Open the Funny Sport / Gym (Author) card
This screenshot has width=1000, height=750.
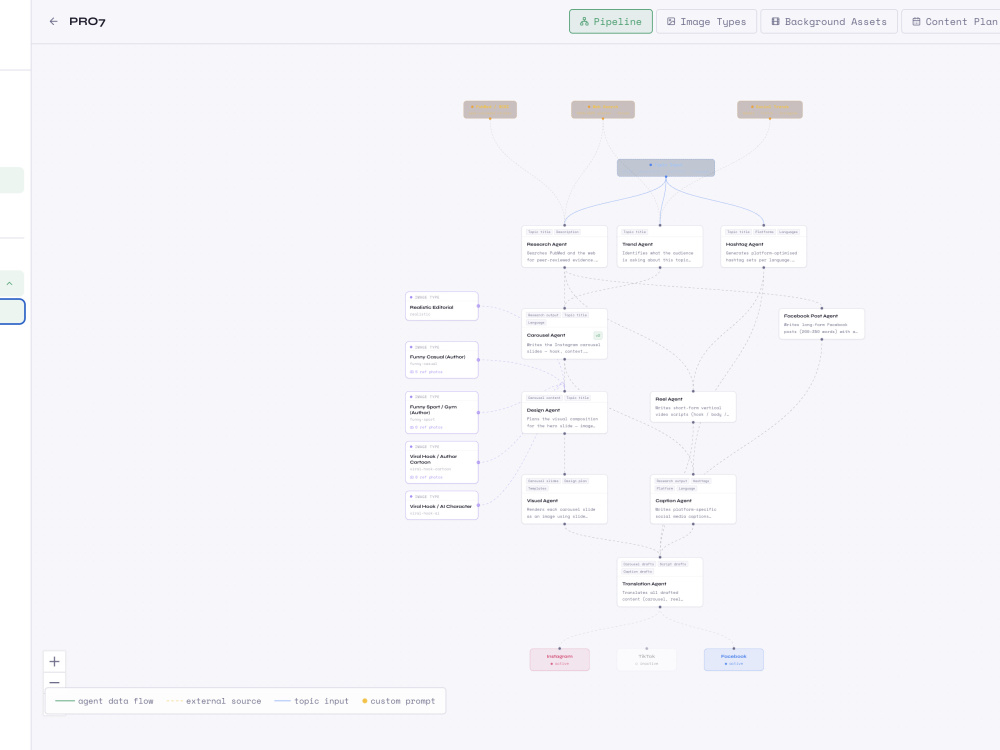[x=441, y=413]
